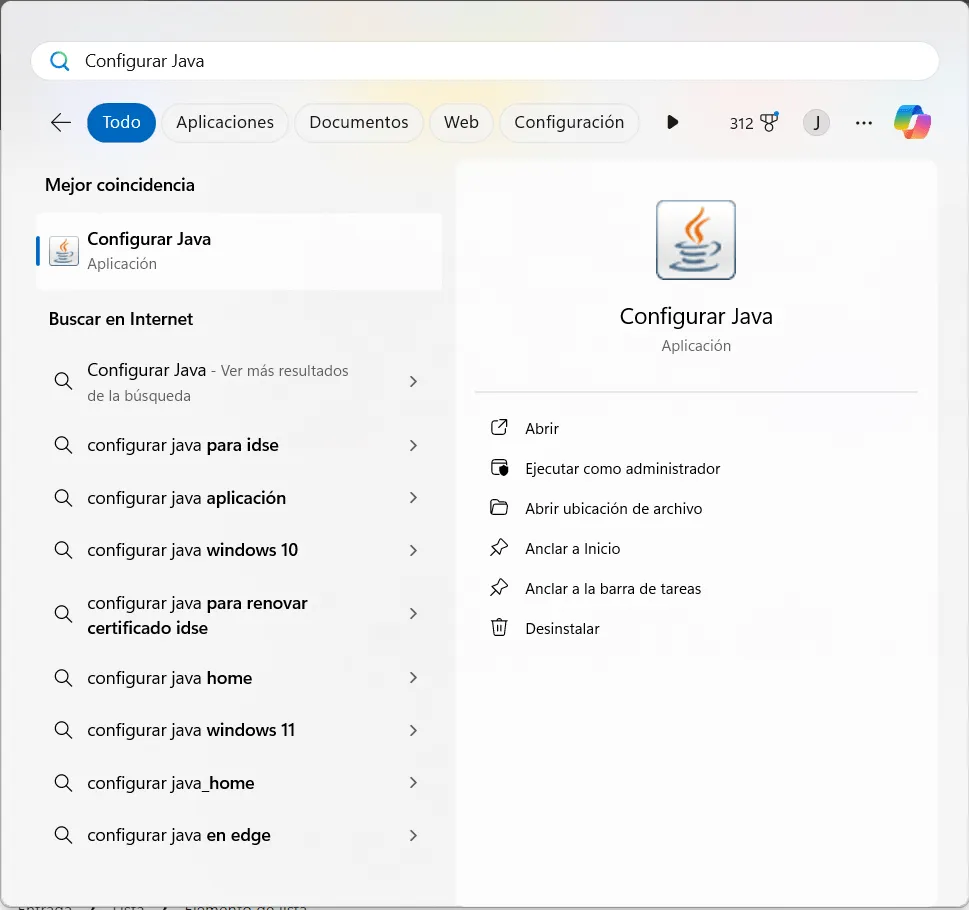Pin Configurar Java to Start

(572, 548)
